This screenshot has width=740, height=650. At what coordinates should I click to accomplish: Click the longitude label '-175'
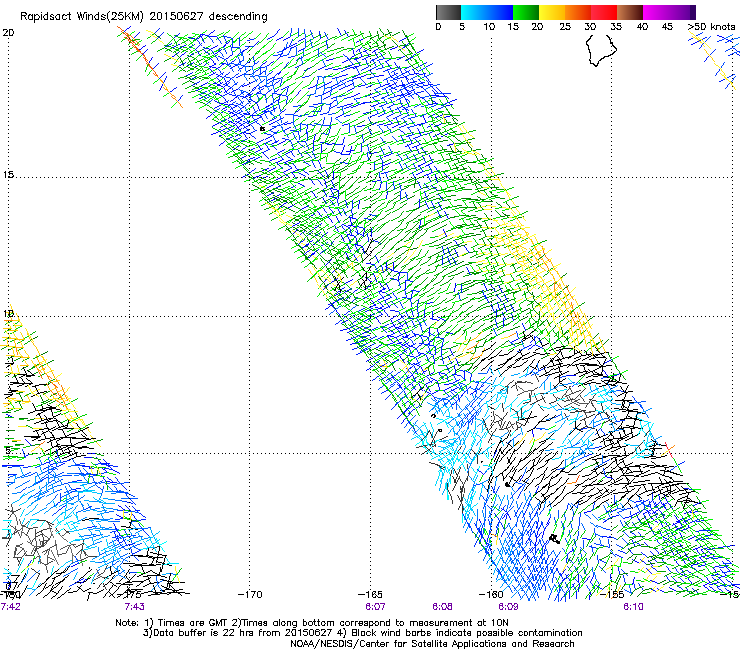point(129,594)
